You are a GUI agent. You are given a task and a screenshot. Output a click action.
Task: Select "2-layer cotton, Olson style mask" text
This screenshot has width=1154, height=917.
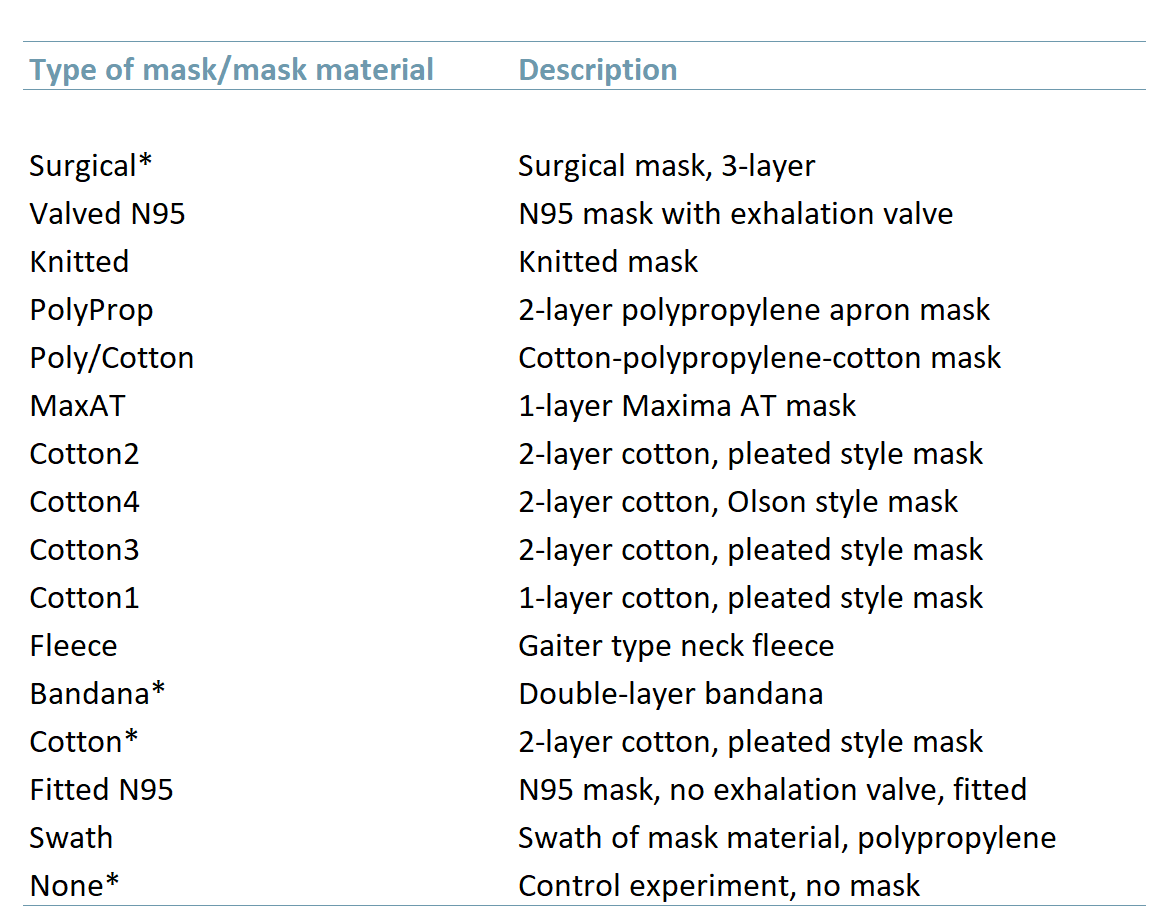point(738,501)
